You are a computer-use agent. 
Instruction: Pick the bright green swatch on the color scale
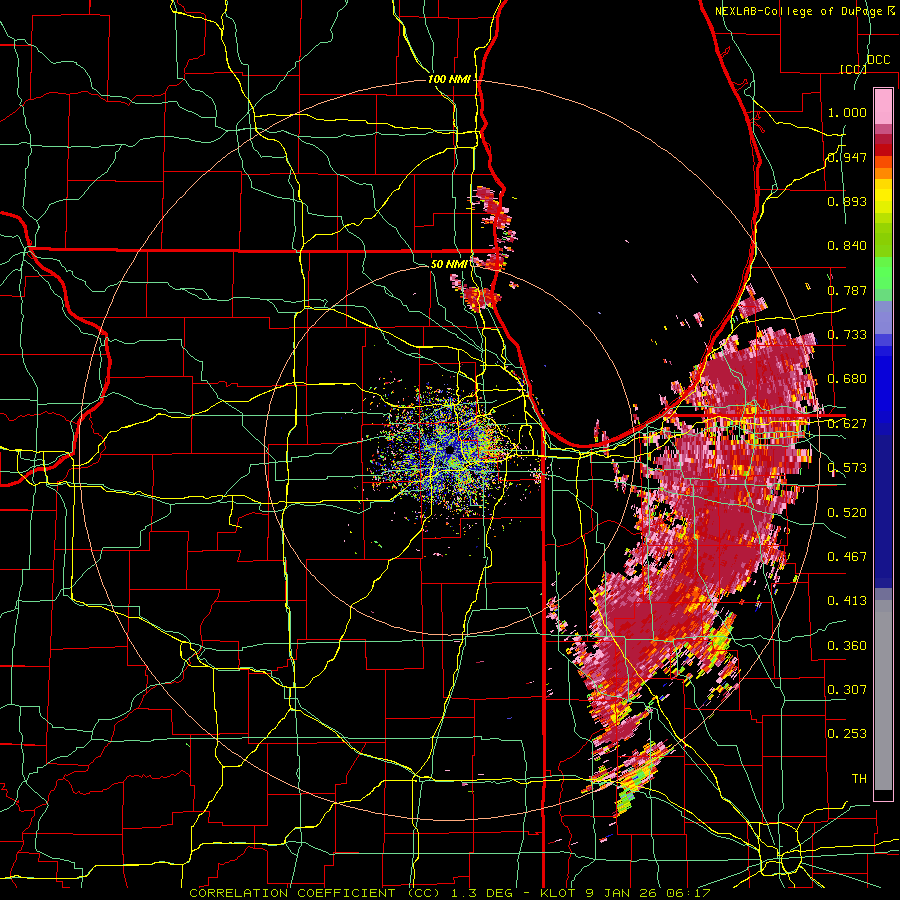click(x=883, y=273)
